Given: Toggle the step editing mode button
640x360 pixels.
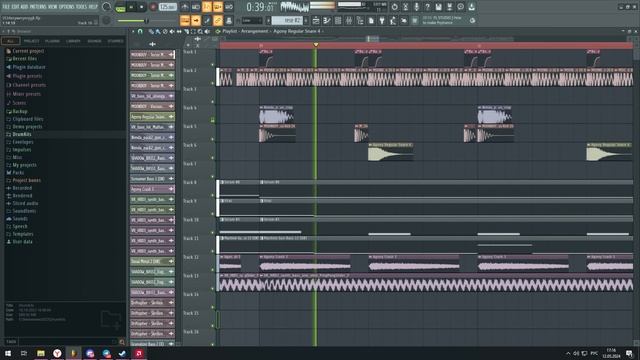Looking at the screenshot, I should tap(207, 20).
